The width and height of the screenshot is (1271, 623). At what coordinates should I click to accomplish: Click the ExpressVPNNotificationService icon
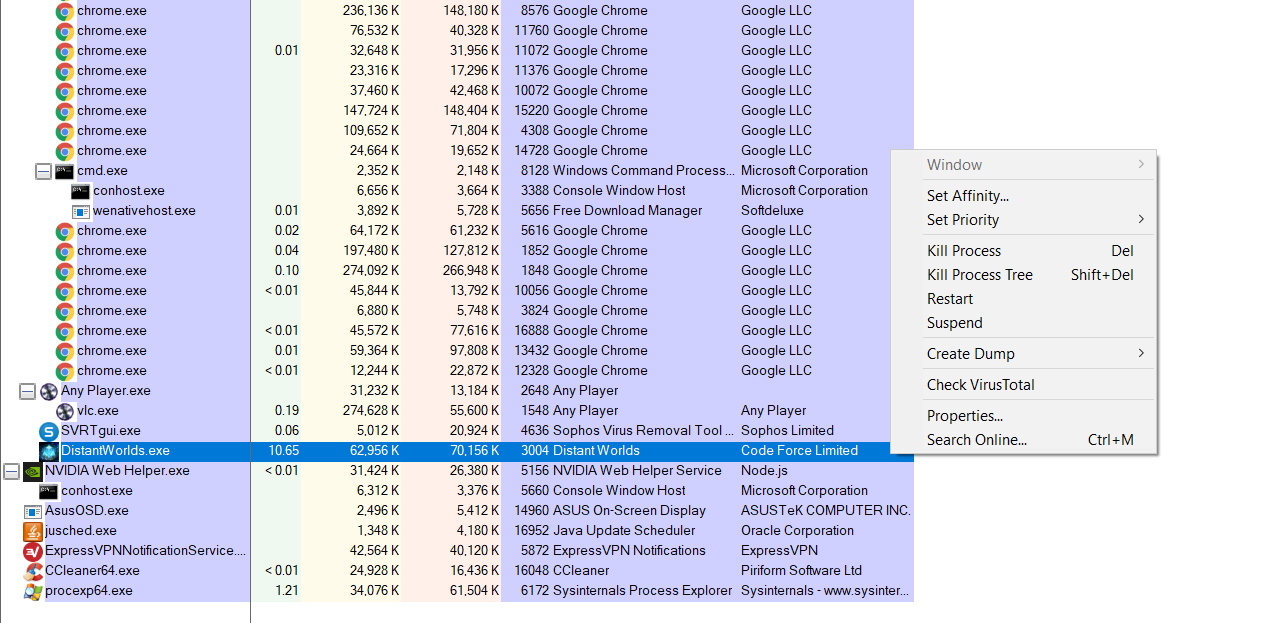pos(32,551)
